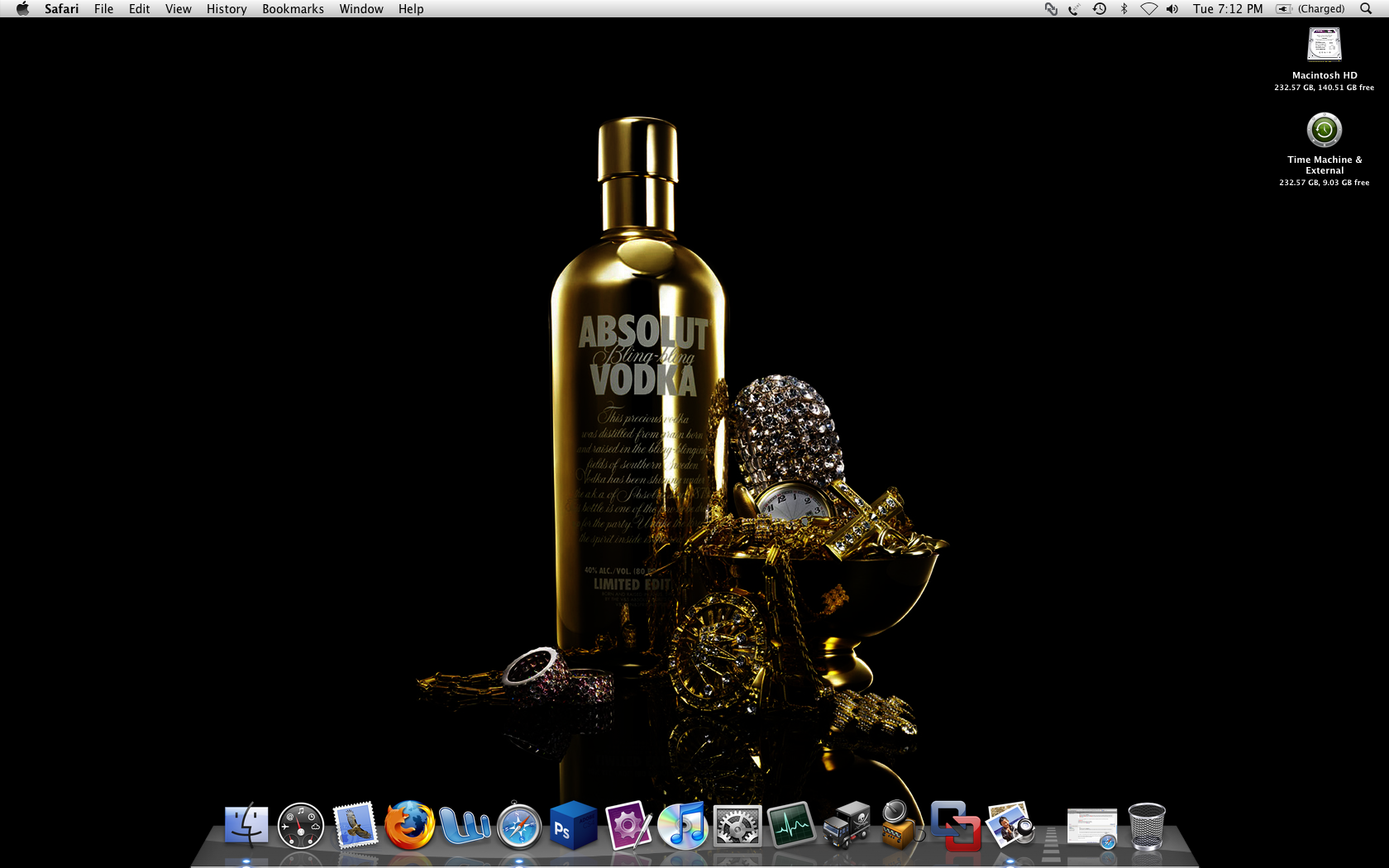Image resolution: width=1389 pixels, height=868 pixels.
Task: Open the volume control in menu bar
Action: pyautogui.click(x=1172, y=8)
